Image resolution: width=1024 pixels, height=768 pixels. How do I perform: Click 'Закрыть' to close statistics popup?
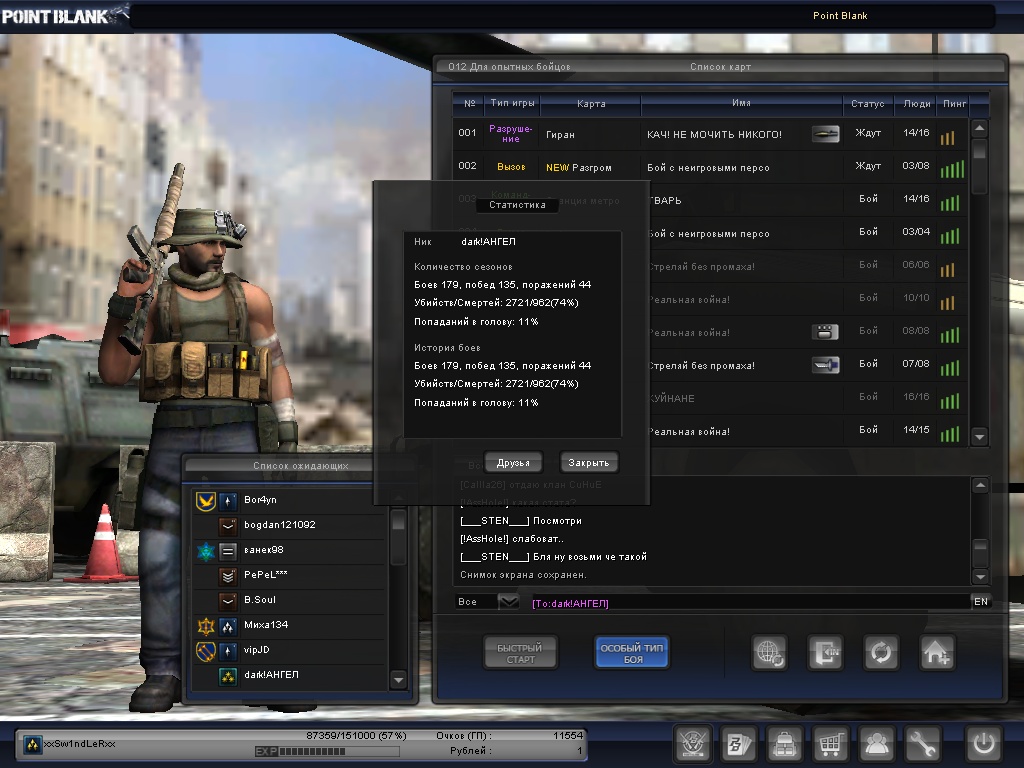coord(588,462)
